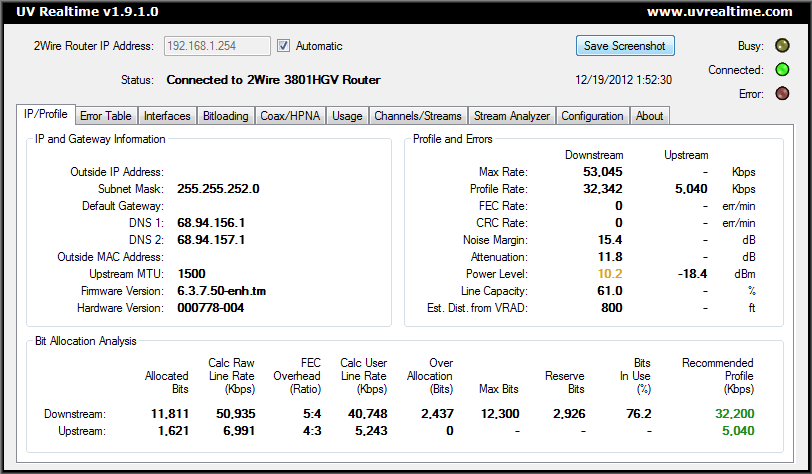Click the green Connected indicator light
812x474 pixels.
click(783, 70)
